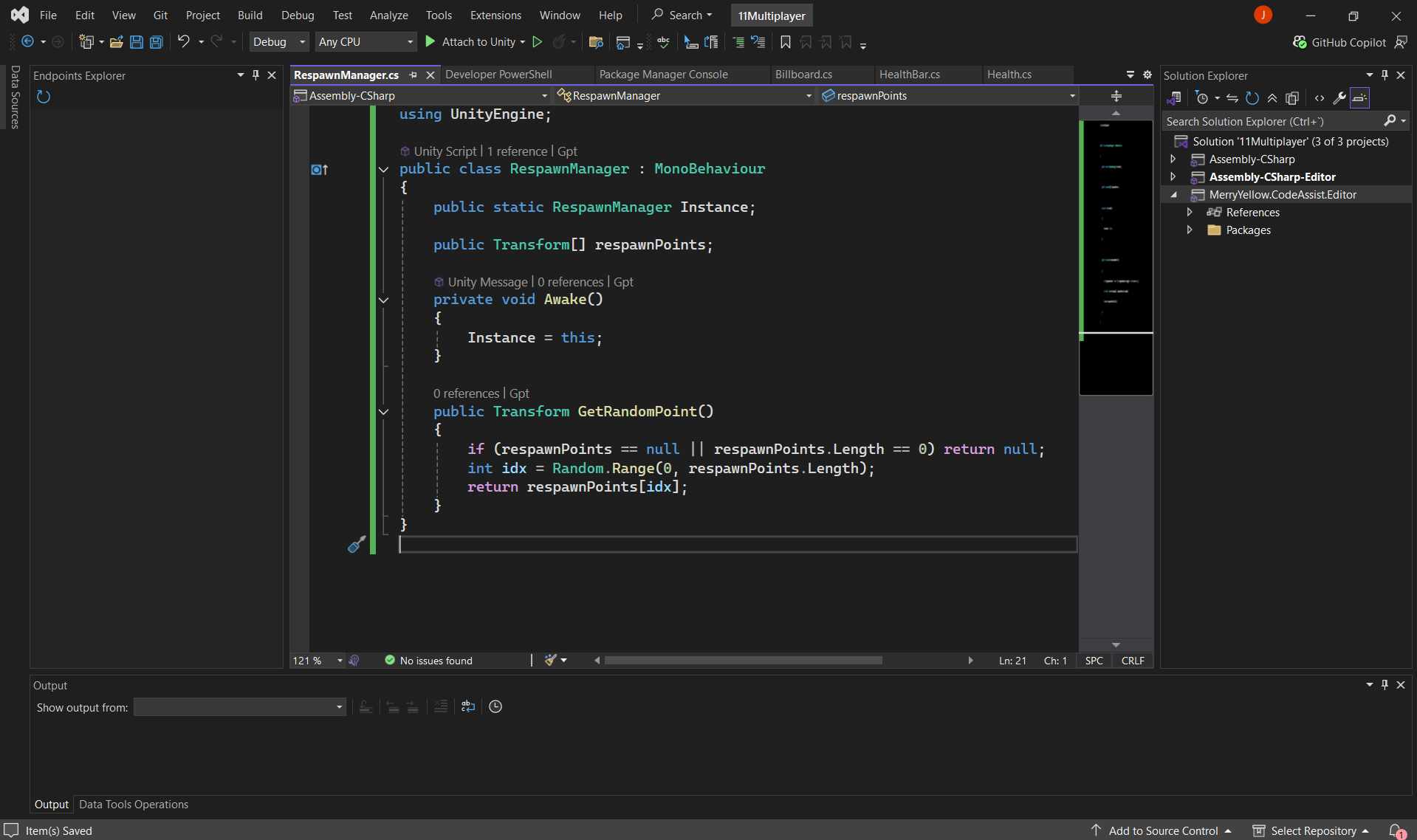Viewport: 1417px width, 840px height.
Task: Expand the Assembly-CSharp project node
Action: click(x=1173, y=159)
